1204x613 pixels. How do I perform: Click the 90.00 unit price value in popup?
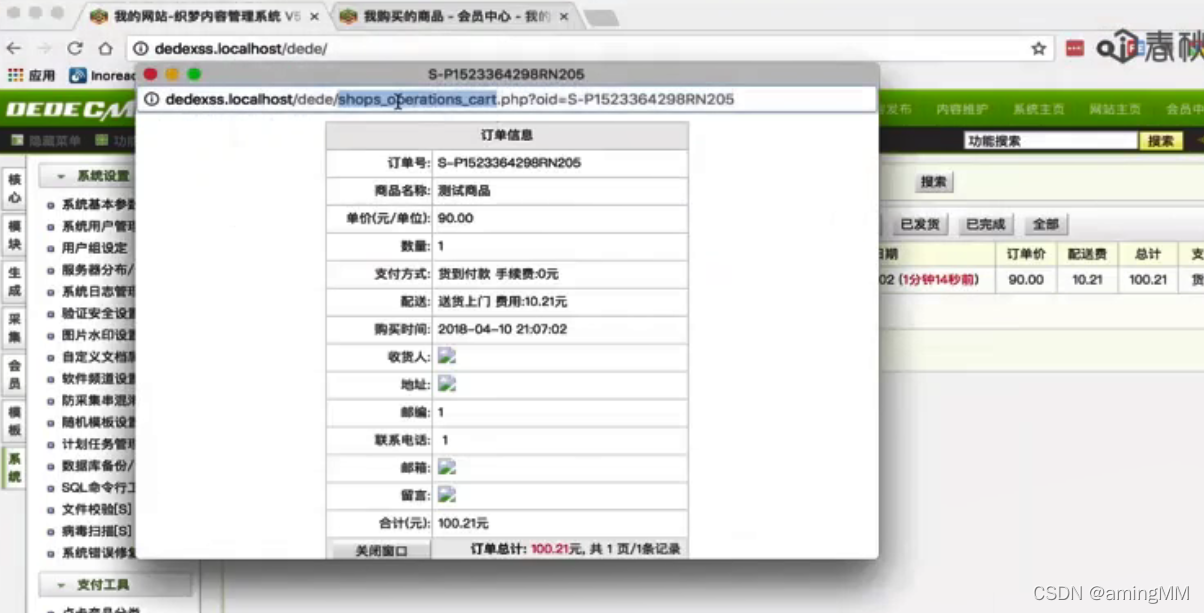click(x=455, y=218)
